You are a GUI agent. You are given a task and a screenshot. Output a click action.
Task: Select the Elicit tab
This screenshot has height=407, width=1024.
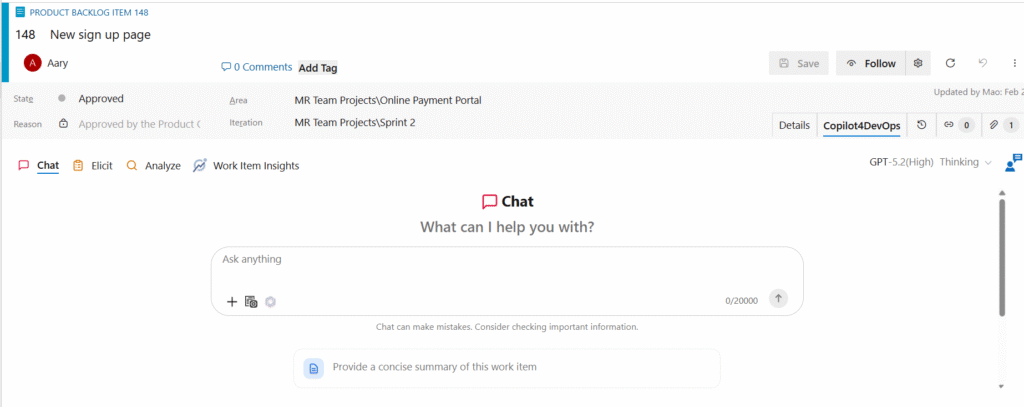click(92, 166)
